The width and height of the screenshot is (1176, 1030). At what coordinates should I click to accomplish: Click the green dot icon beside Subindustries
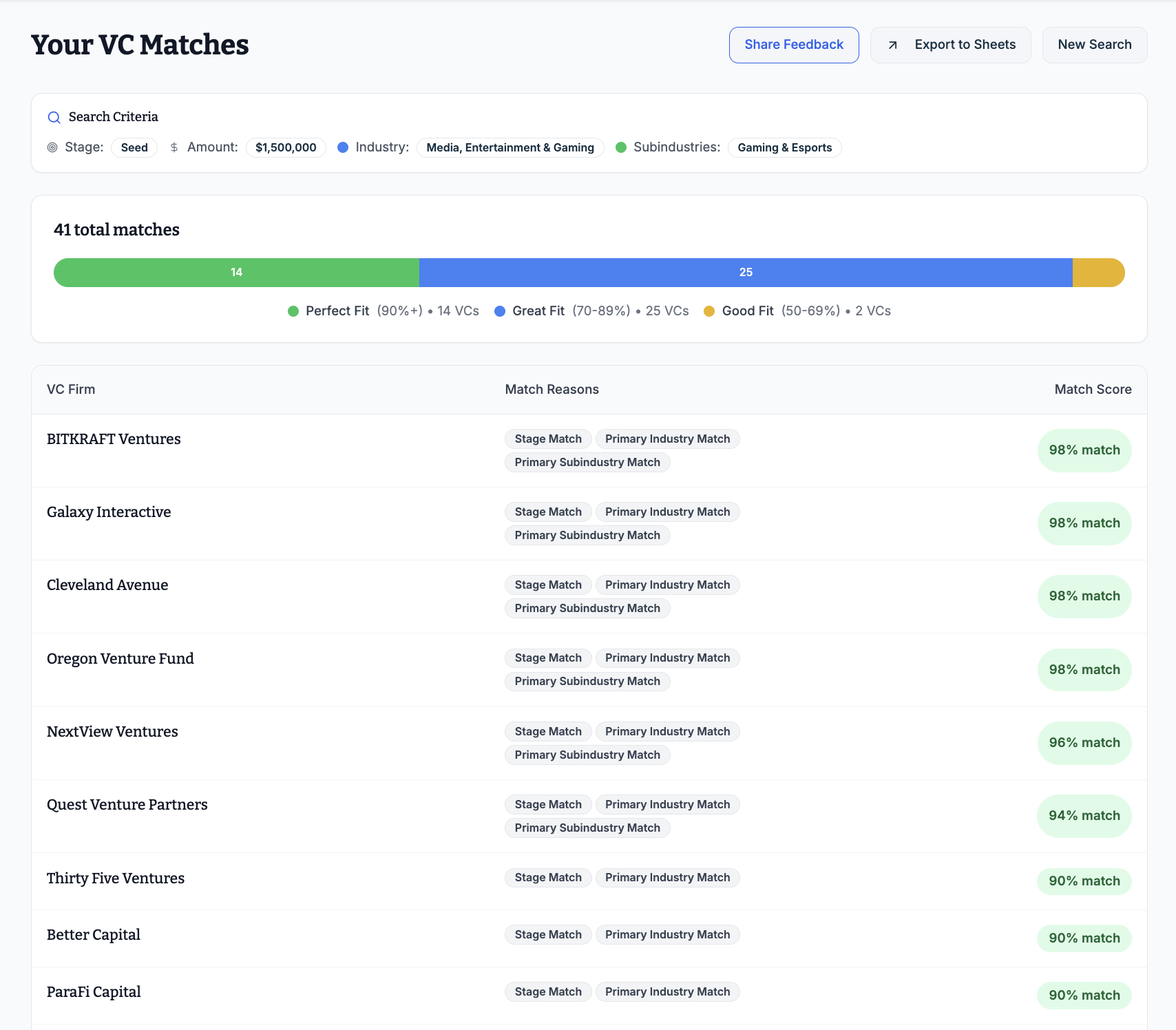coord(622,147)
